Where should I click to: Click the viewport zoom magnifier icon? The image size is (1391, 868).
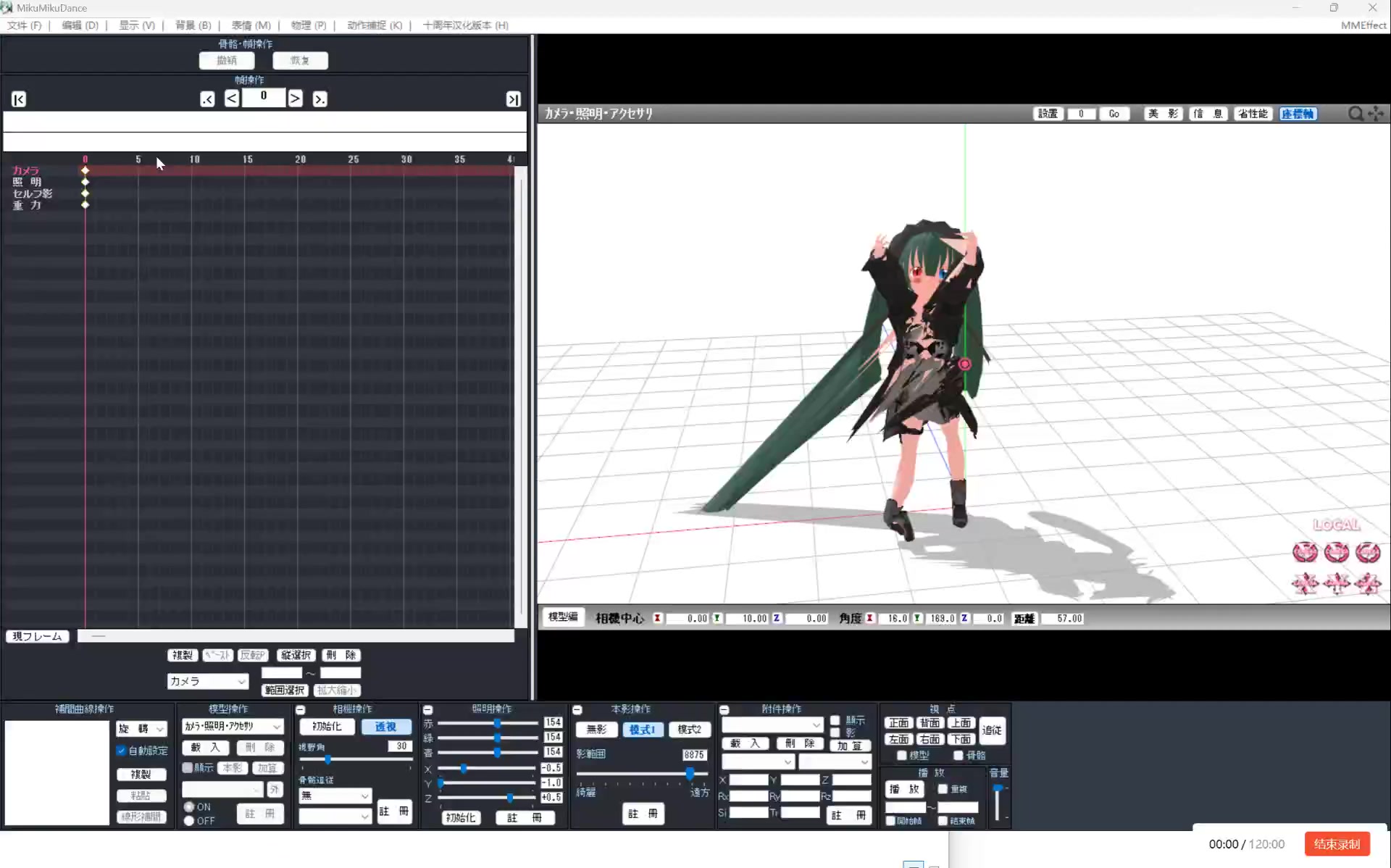click(1355, 114)
